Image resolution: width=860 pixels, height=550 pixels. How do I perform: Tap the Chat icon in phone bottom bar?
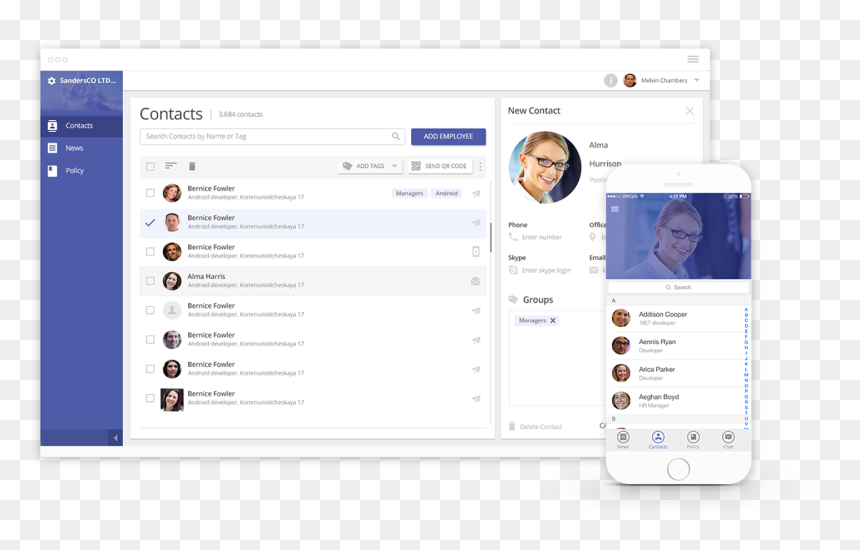(x=728, y=439)
